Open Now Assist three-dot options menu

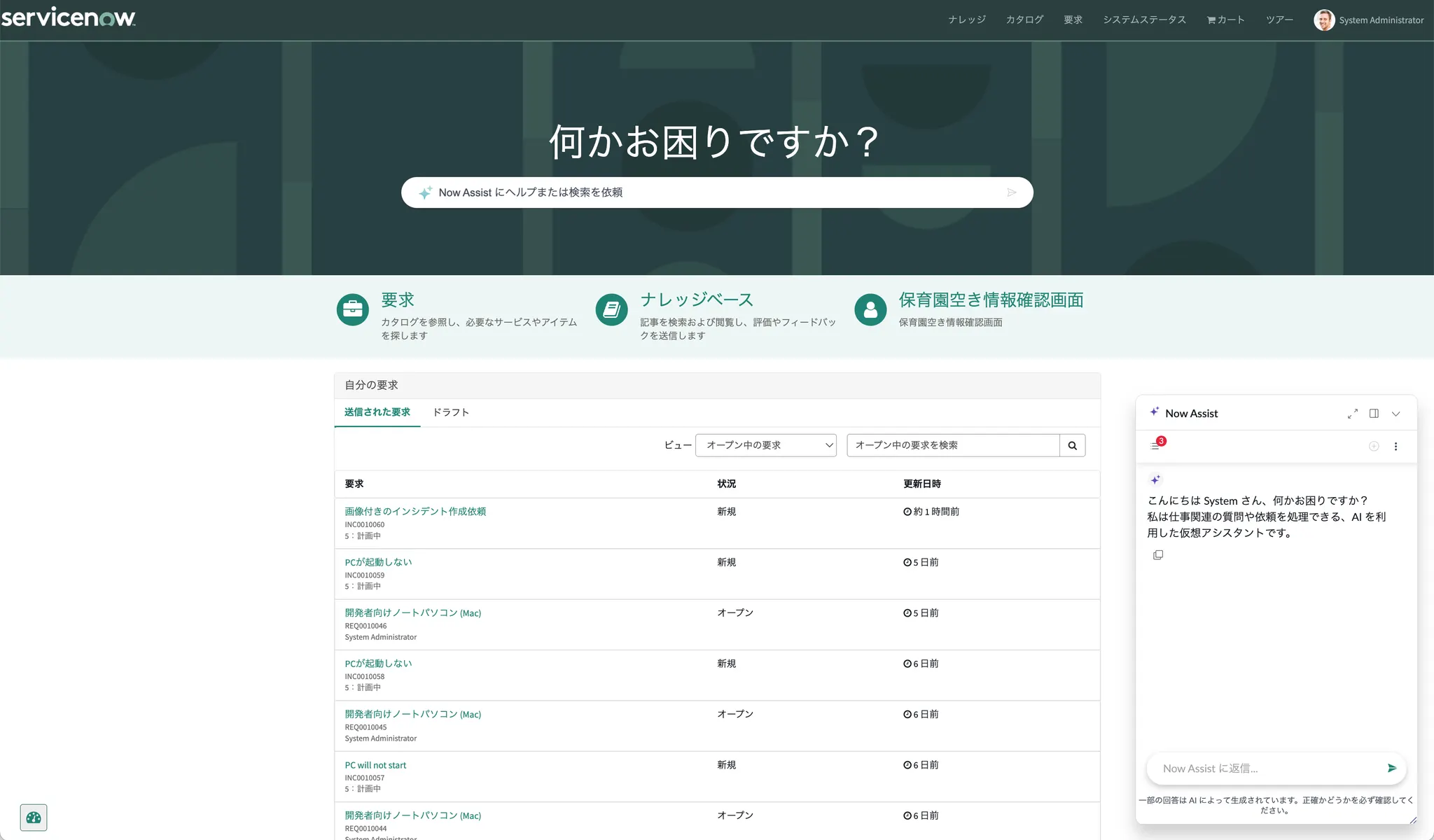pyautogui.click(x=1395, y=447)
